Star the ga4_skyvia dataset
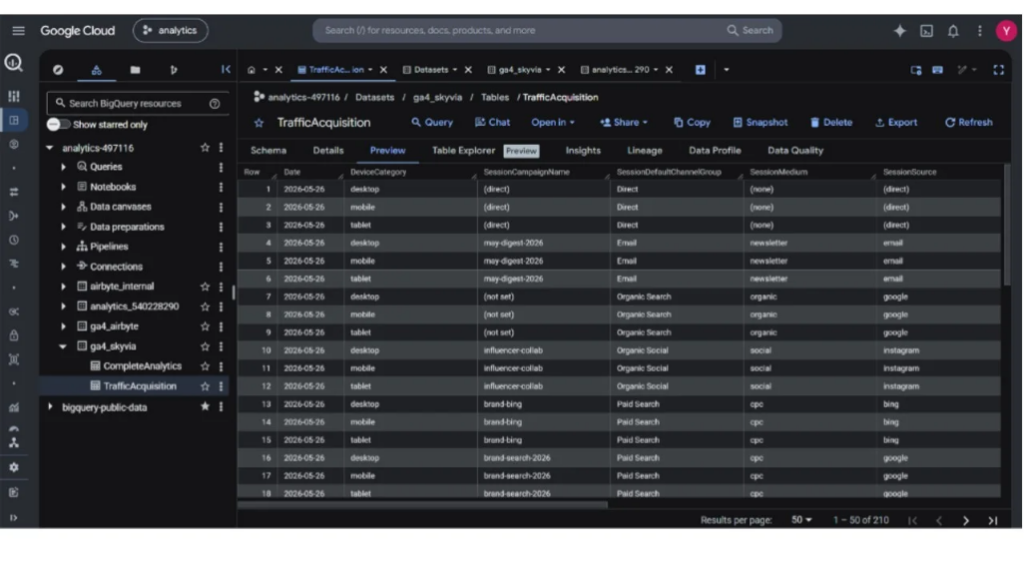This screenshot has width=1024, height=576. coord(204,346)
